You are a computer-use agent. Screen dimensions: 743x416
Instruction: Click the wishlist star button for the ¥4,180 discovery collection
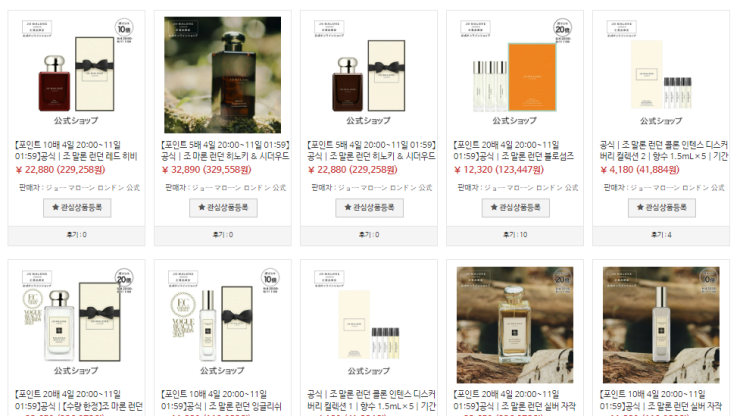pyautogui.click(x=662, y=208)
